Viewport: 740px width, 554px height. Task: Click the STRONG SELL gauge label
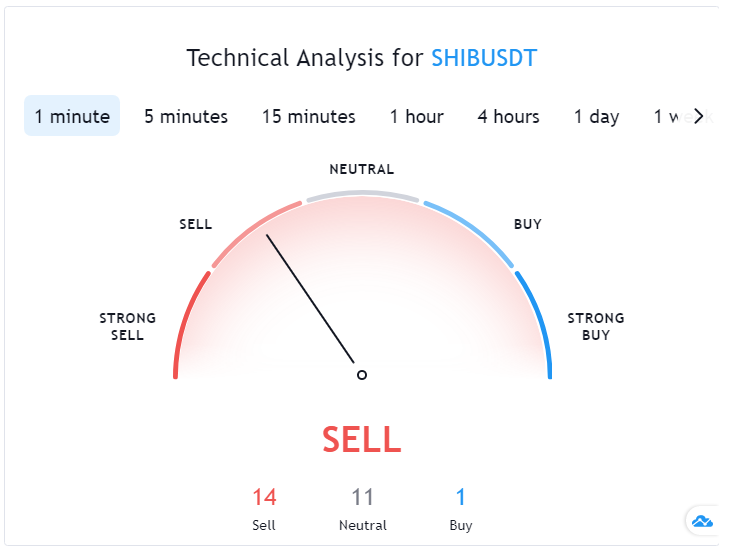pyautogui.click(x=127, y=327)
